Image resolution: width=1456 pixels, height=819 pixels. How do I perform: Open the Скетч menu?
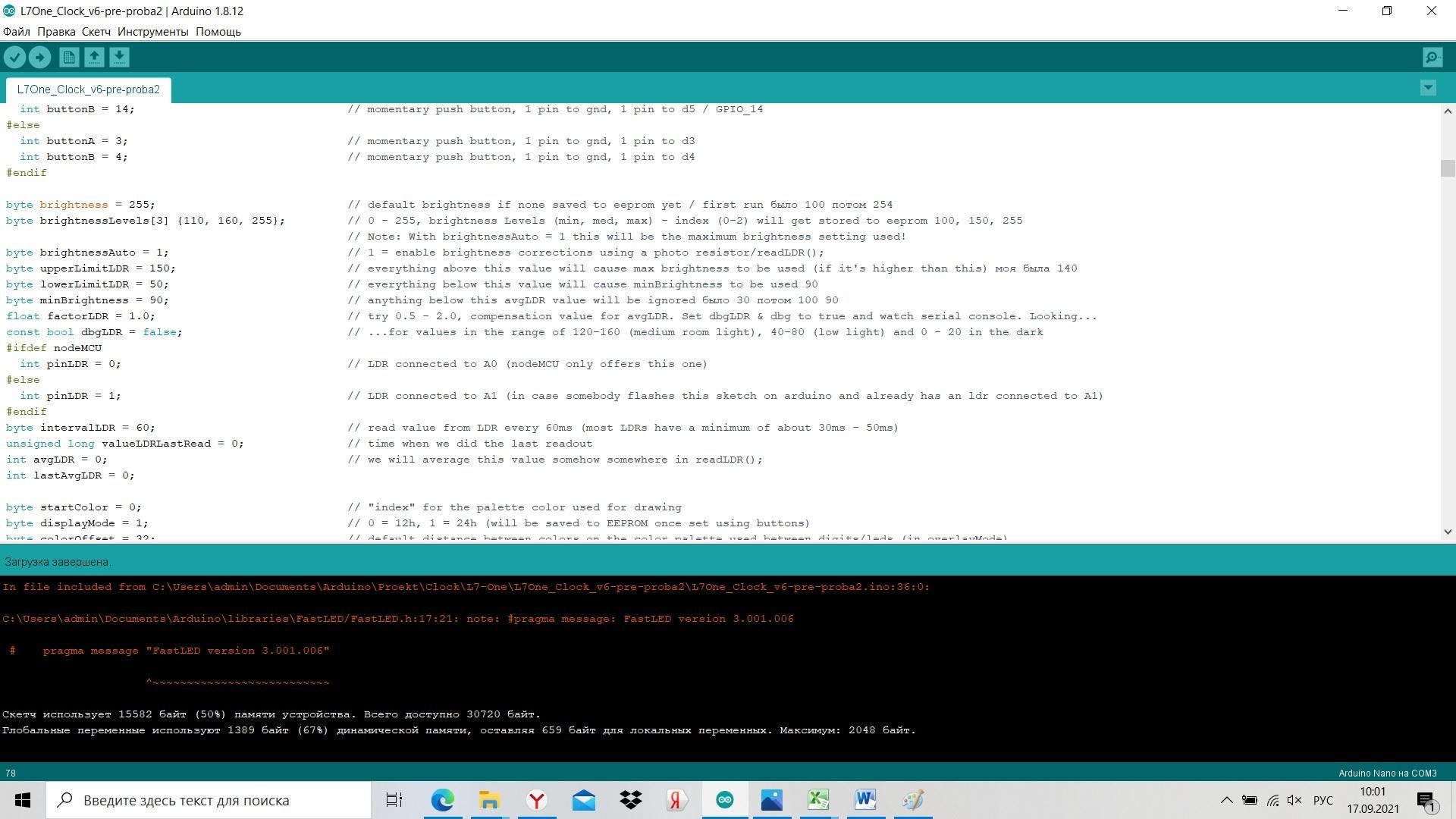(96, 32)
